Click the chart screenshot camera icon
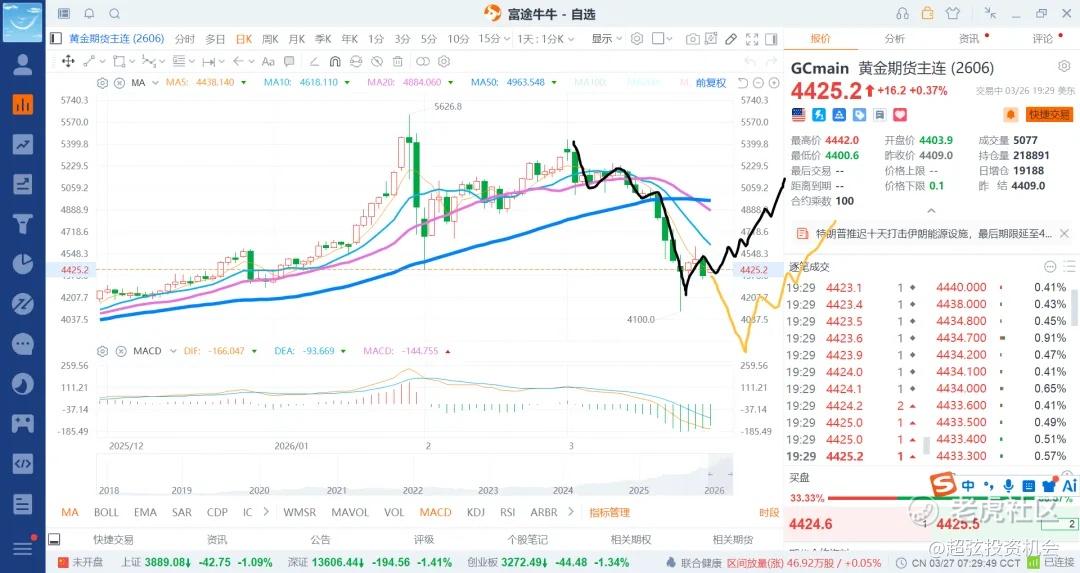Screen dimensions: 1080x573 (692, 39)
